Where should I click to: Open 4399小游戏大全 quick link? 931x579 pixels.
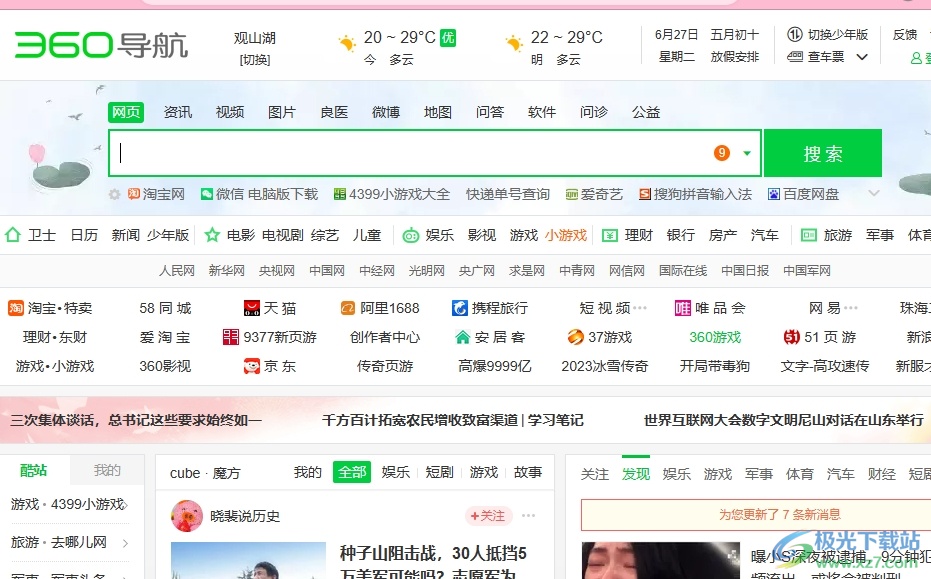(392, 194)
